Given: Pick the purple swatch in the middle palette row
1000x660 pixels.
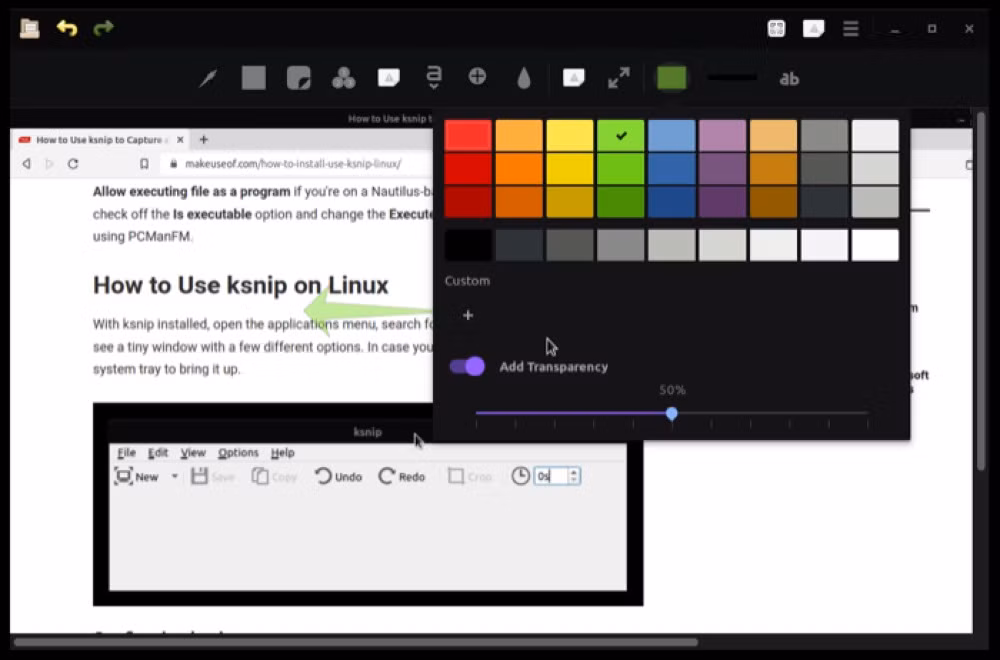Looking at the screenshot, I should (722, 168).
